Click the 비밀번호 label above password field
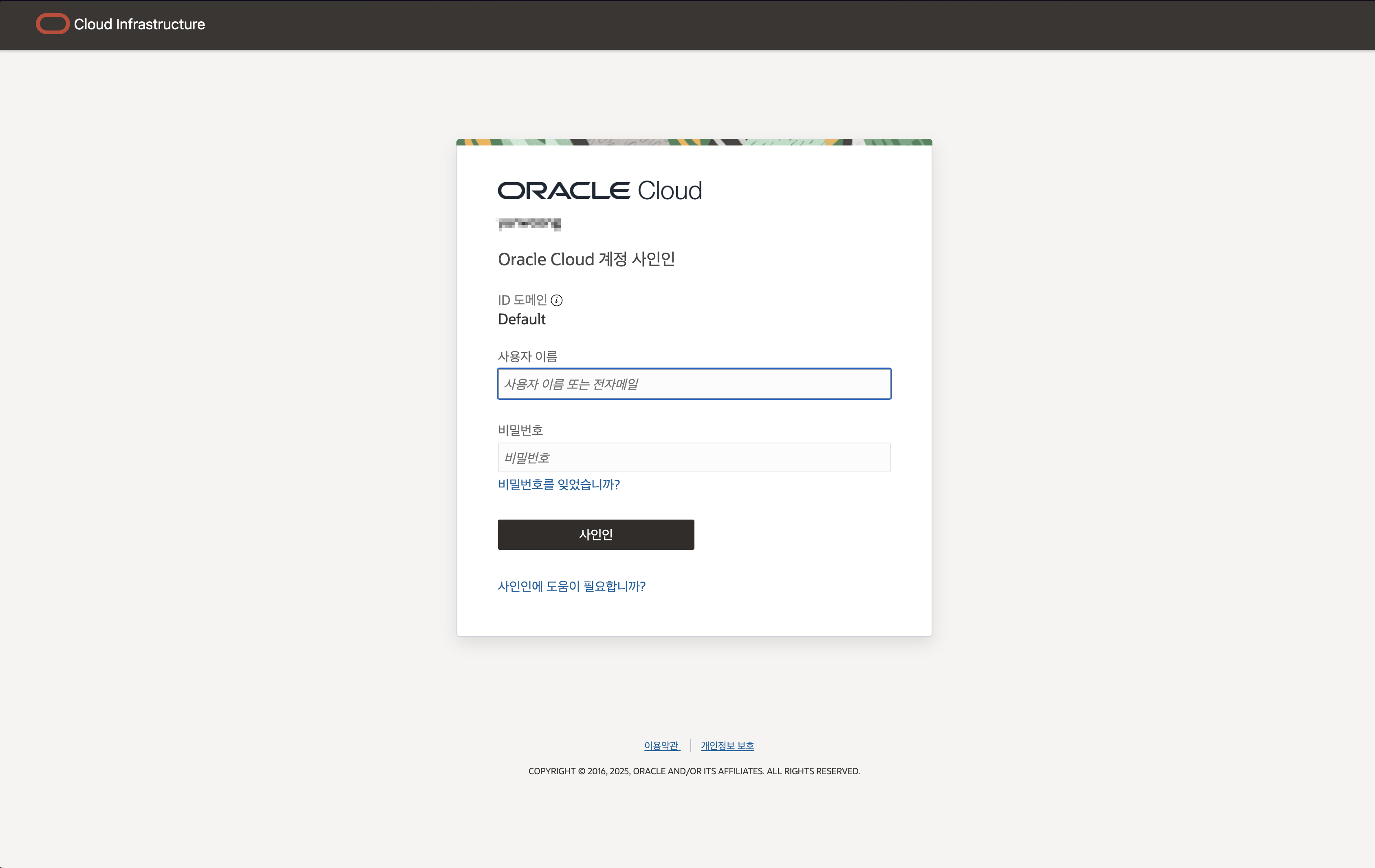 point(520,430)
